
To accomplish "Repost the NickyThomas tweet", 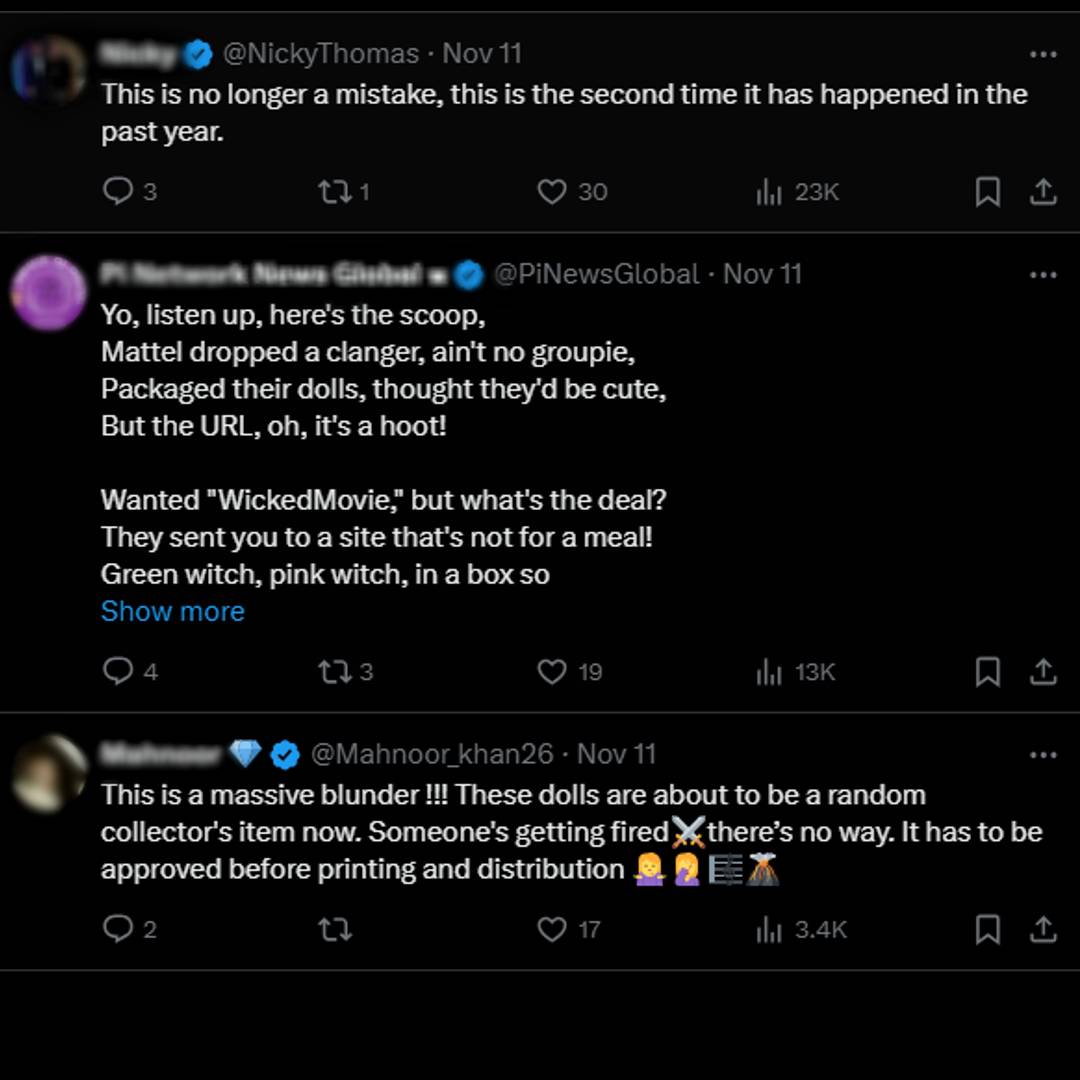I will coord(334,191).
